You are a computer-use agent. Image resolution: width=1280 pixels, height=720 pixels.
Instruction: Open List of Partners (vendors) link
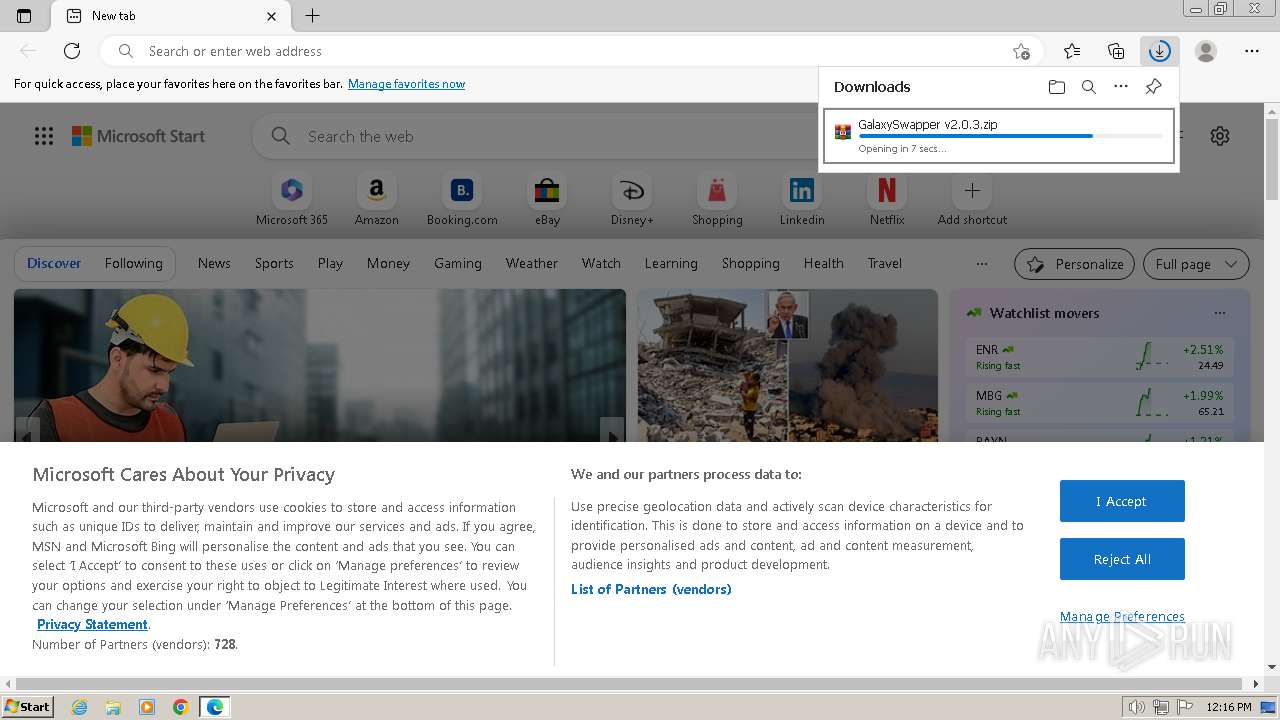[x=651, y=589]
